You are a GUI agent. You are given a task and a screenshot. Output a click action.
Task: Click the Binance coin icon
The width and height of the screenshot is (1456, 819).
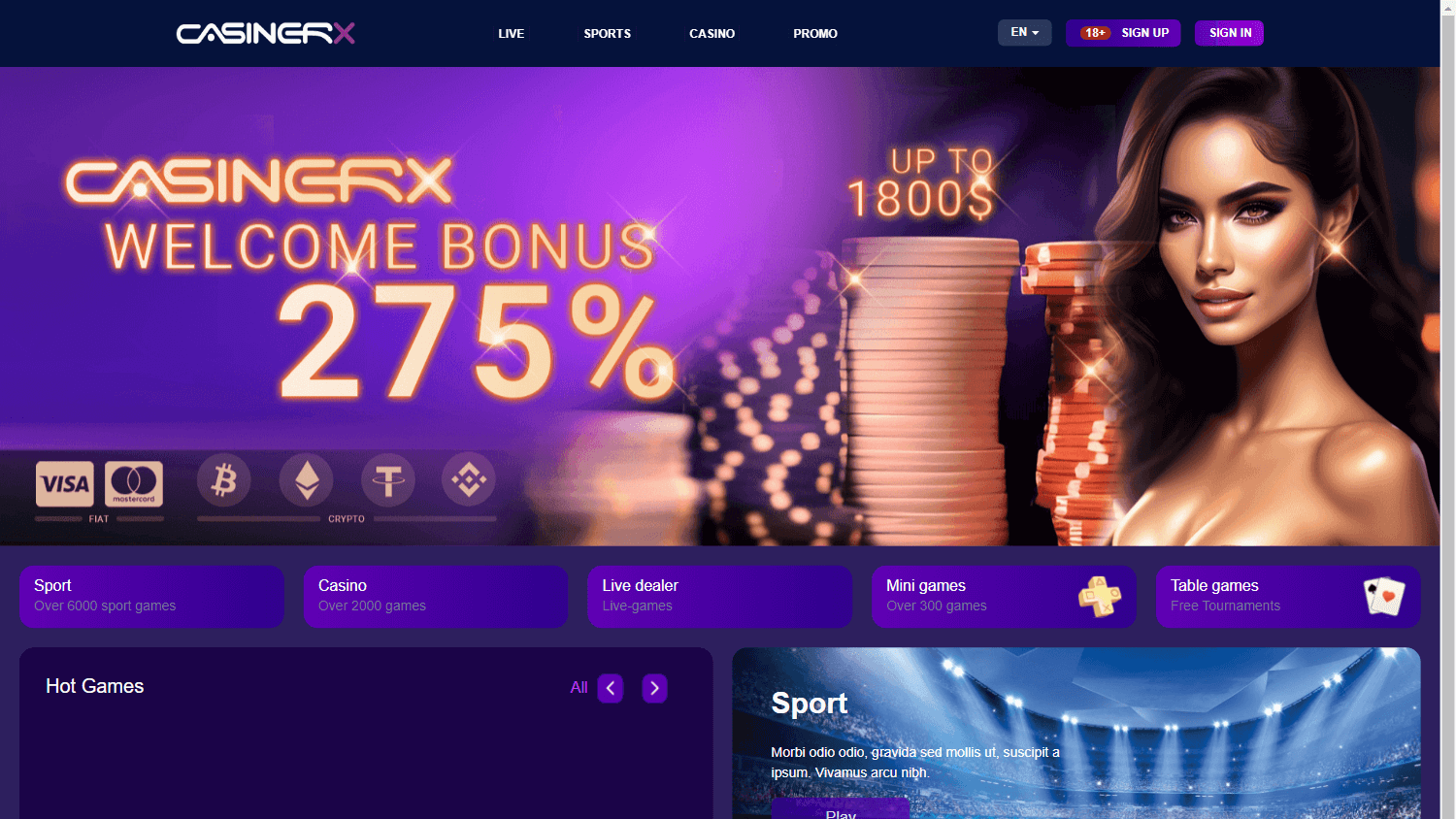[469, 479]
